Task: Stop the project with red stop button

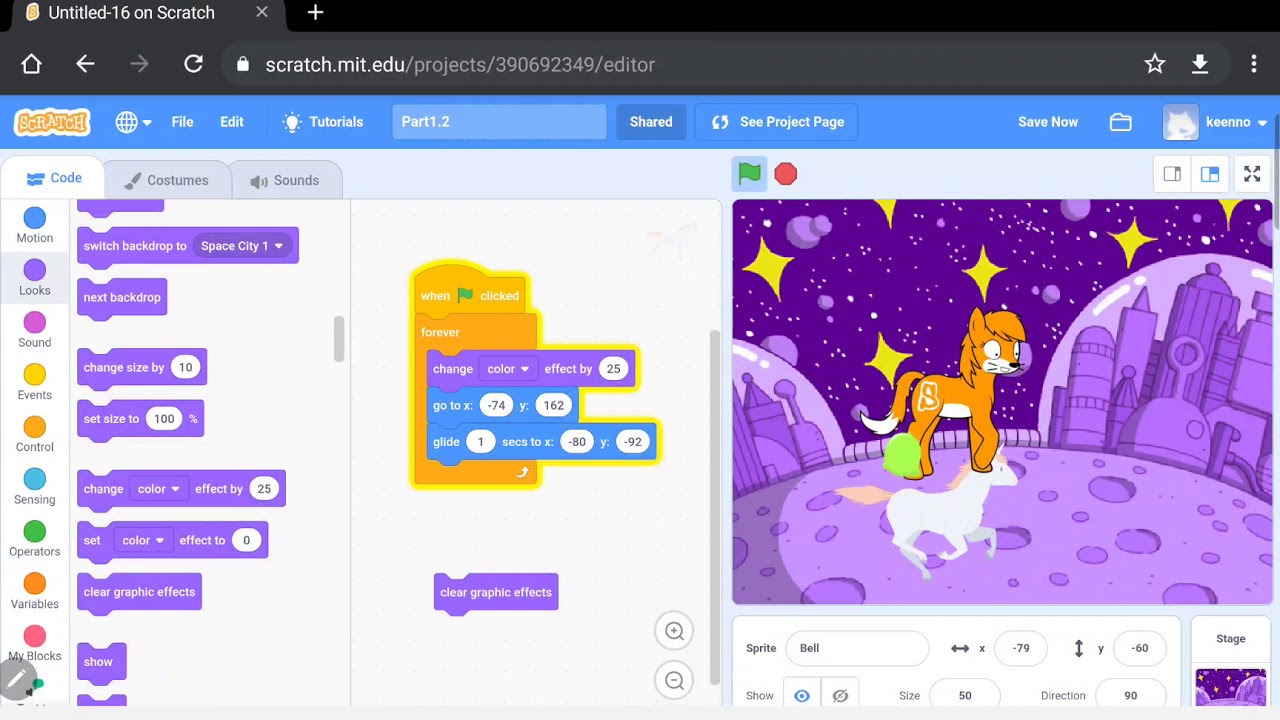Action: tap(786, 174)
